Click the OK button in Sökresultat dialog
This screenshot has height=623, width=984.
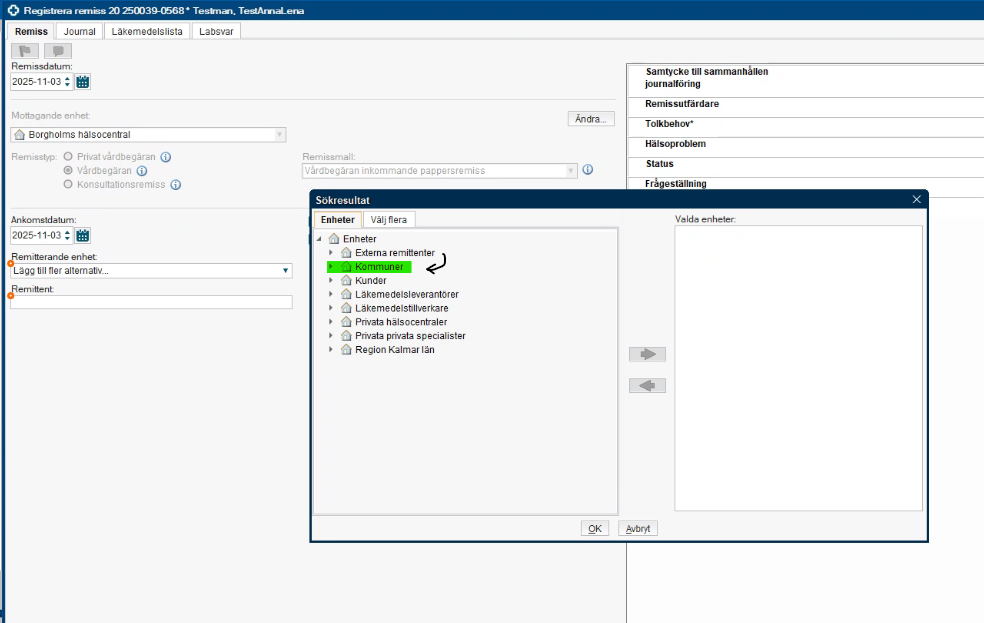(594, 529)
